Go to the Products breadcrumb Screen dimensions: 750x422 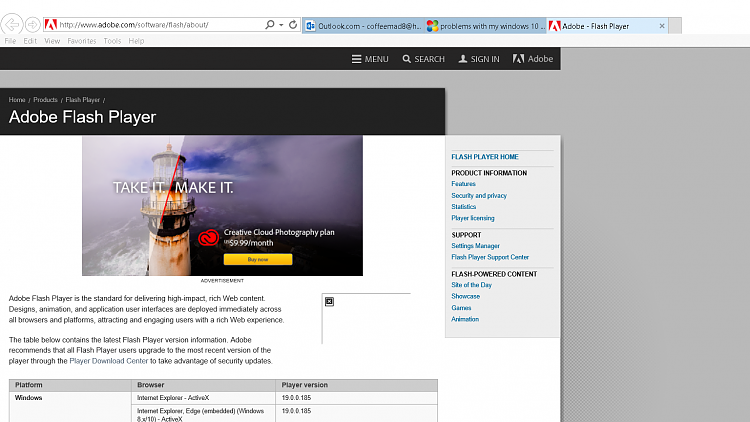tap(45, 100)
